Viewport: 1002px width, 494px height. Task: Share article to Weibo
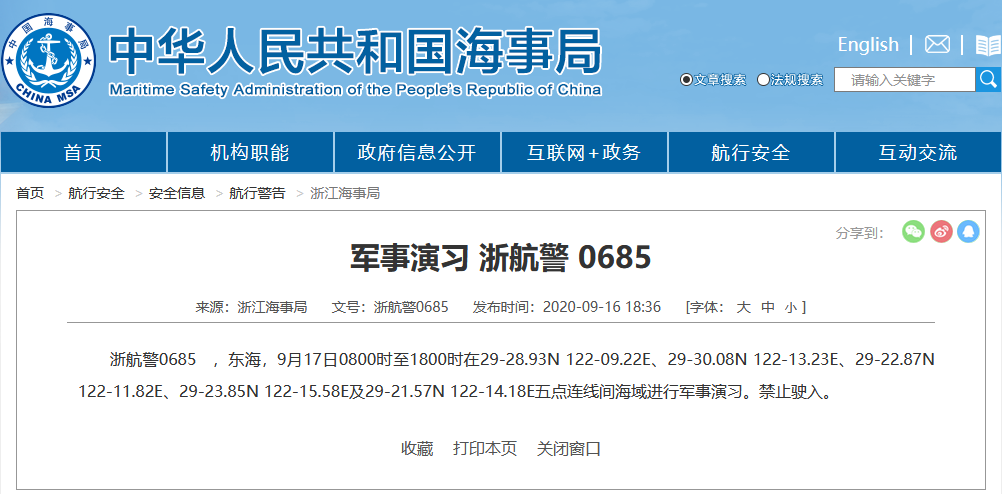(x=941, y=231)
